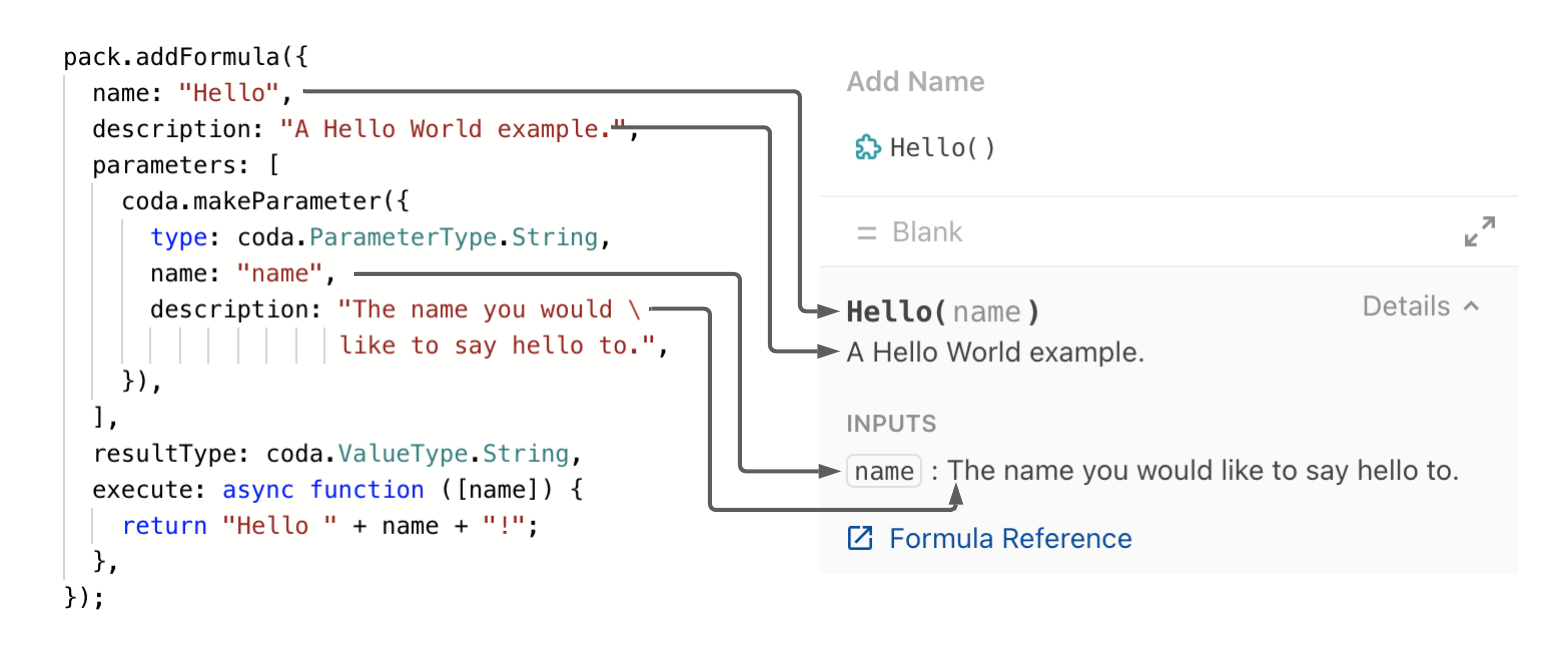The width and height of the screenshot is (1558, 664).
Task: Click the Blank label in the panel
Action: point(927,232)
